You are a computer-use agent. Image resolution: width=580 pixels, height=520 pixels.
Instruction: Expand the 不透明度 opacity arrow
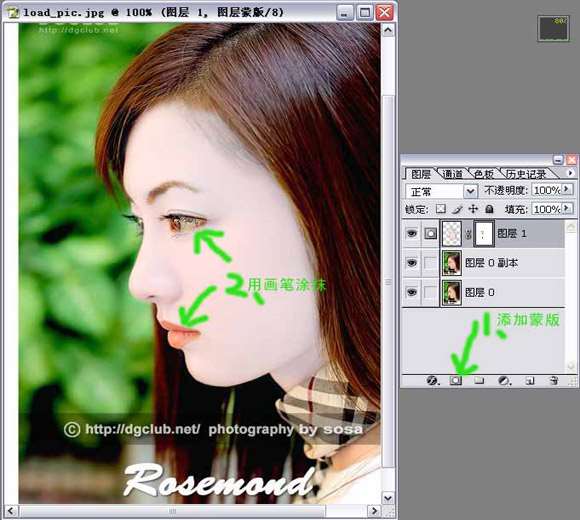566,190
